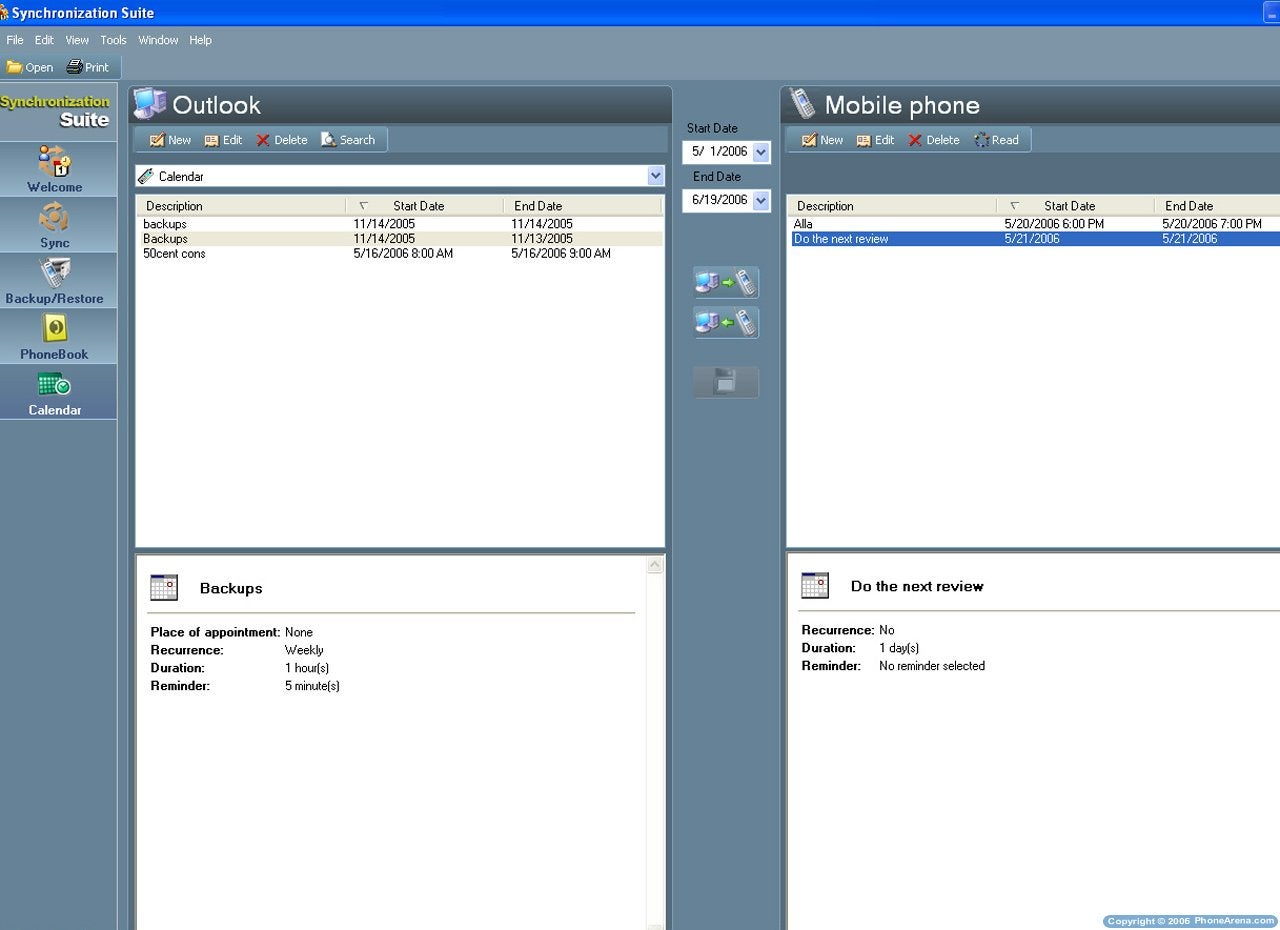The height and width of the screenshot is (930, 1280).
Task: Select the '50cent cons' appointment
Action: point(400,254)
